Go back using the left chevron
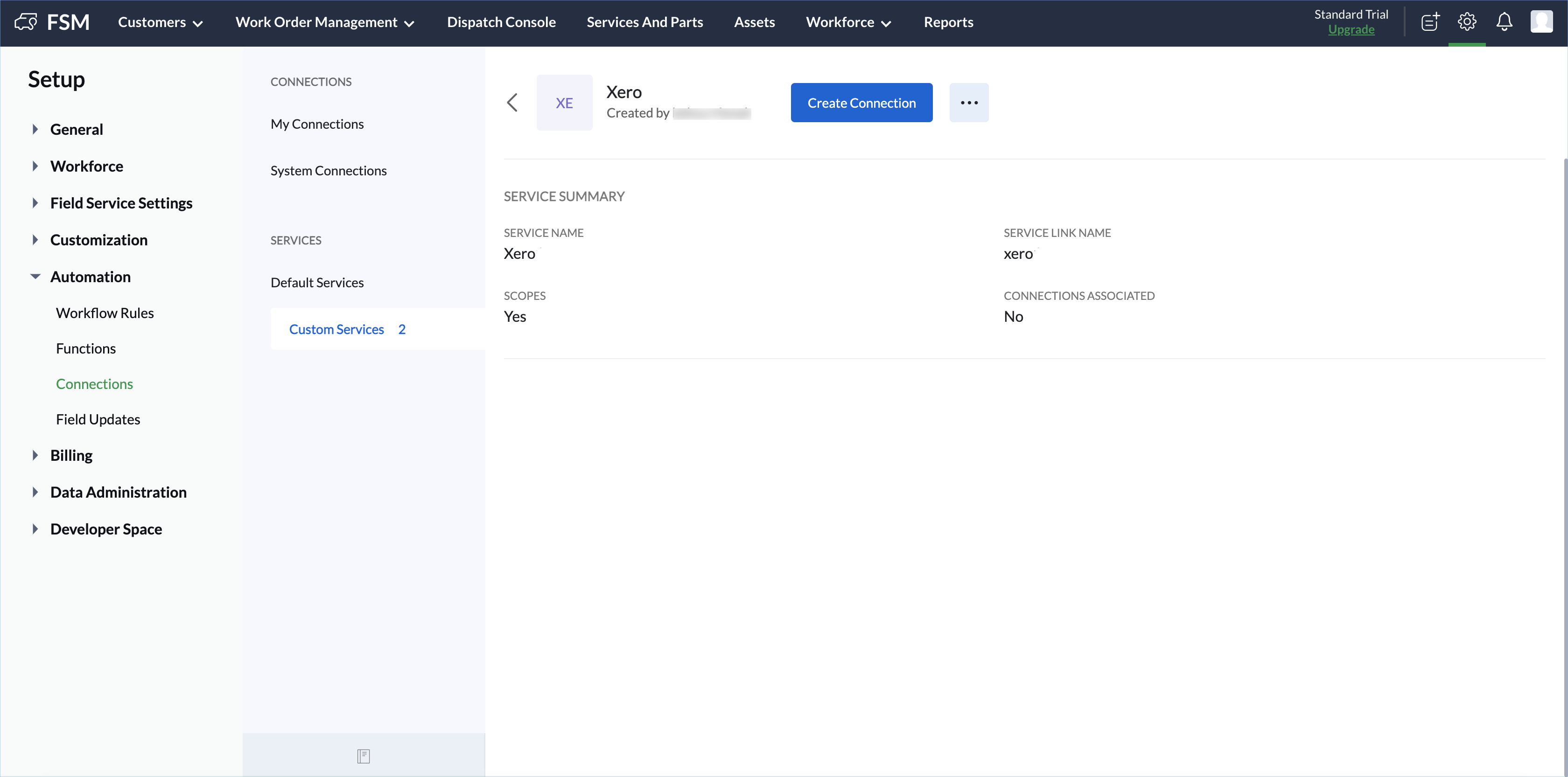This screenshot has height=777, width=1568. [x=512, y=102]
